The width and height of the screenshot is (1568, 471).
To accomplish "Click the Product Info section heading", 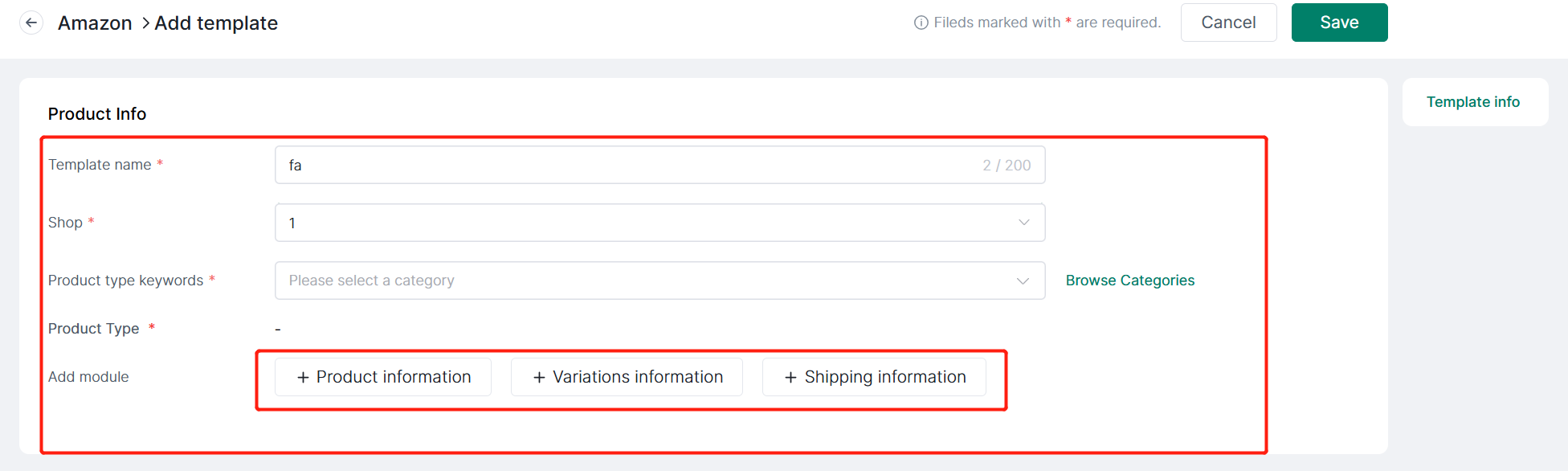I will (97, 114).
